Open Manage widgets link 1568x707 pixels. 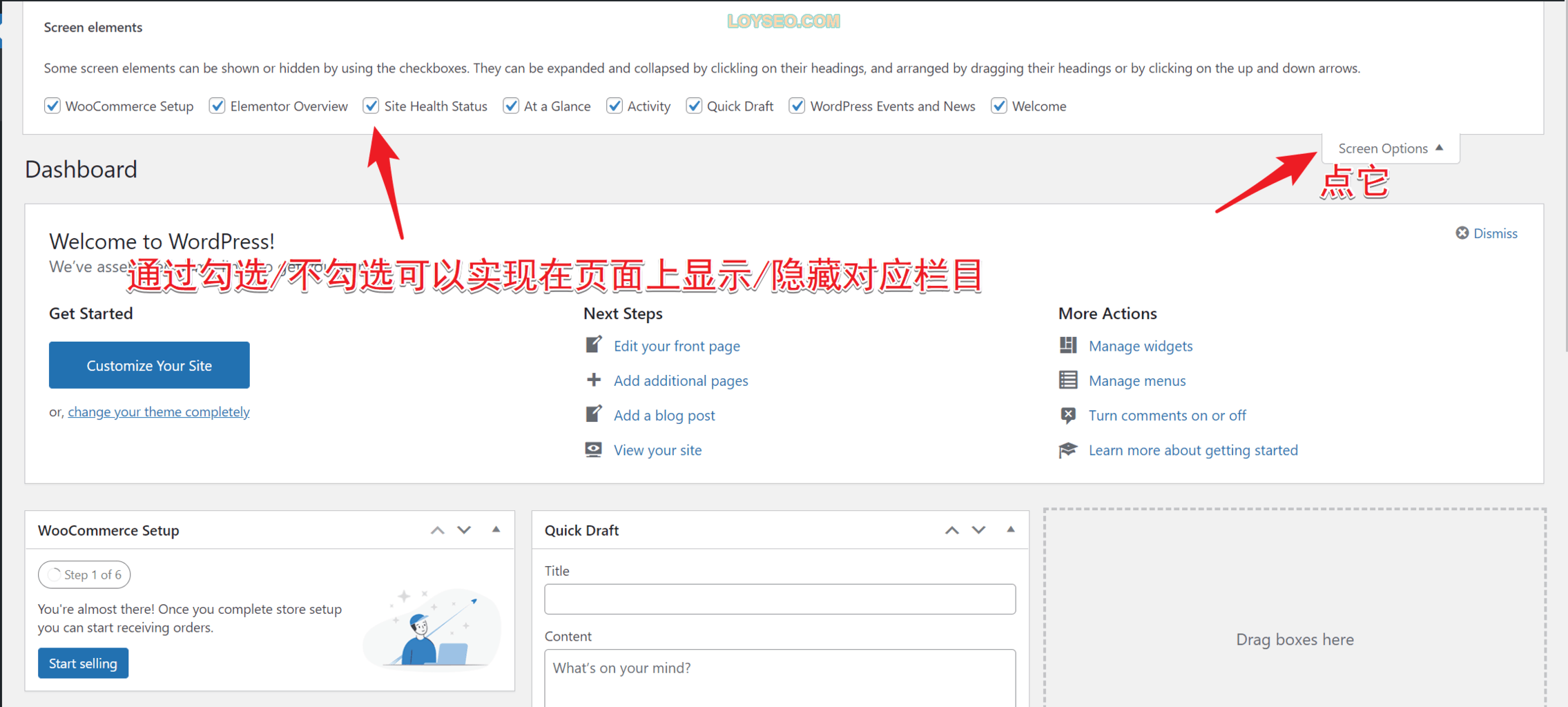point(1141,346)
